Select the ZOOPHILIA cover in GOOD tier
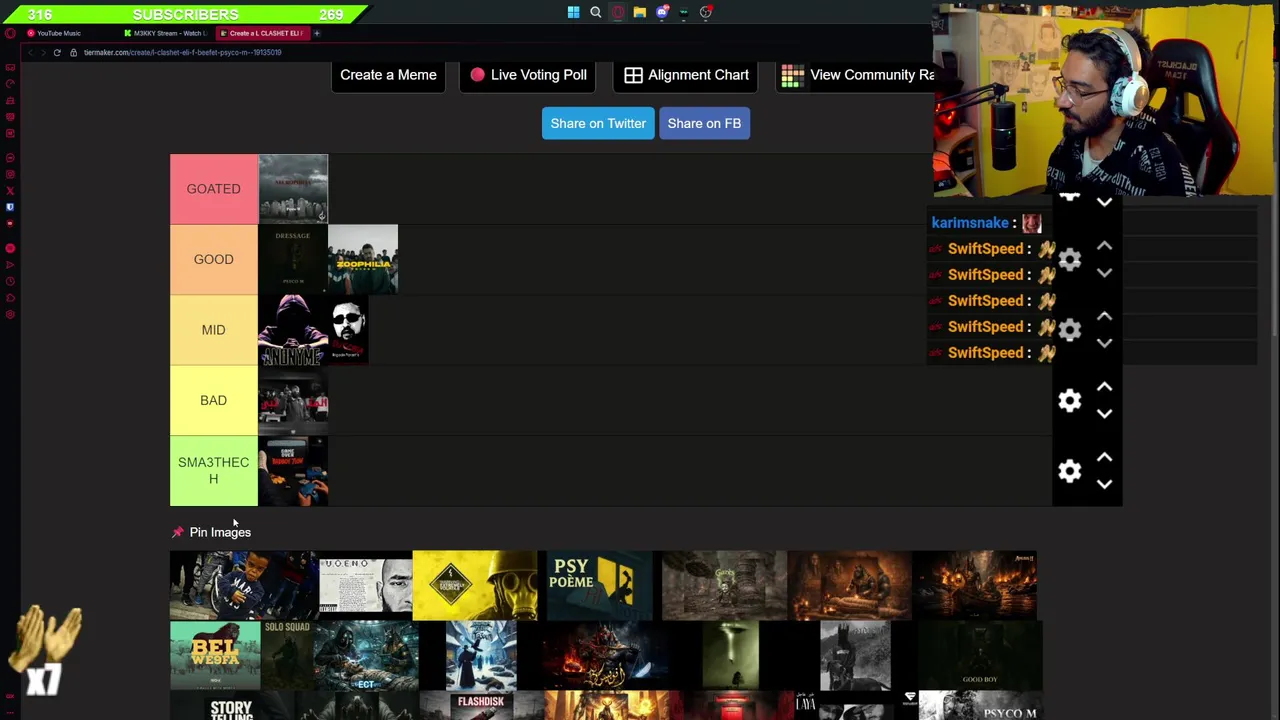This screenshot has height=720, width=1280. click(x=363, y=259)
